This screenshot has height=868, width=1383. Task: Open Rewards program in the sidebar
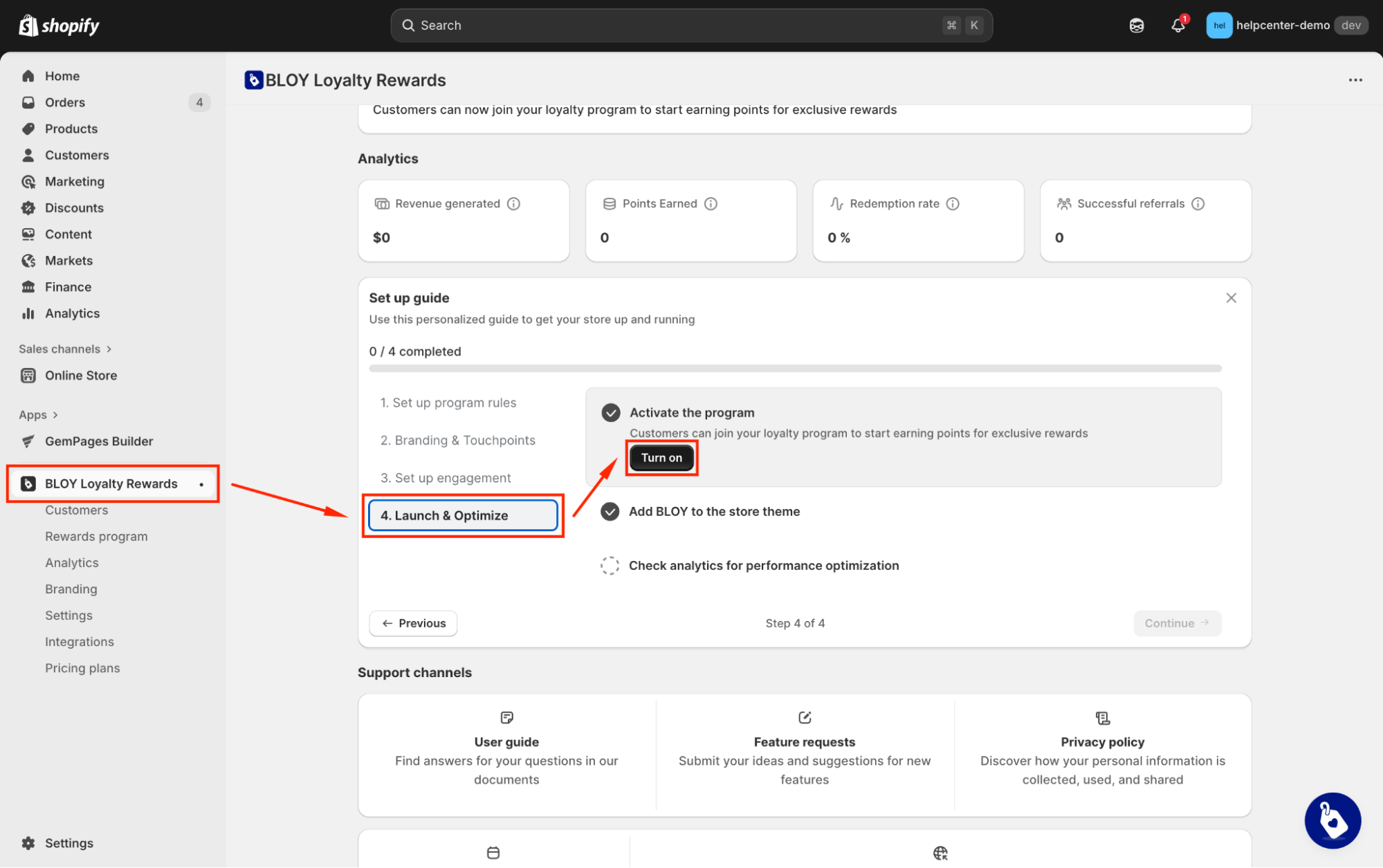(x=96, y=537)
